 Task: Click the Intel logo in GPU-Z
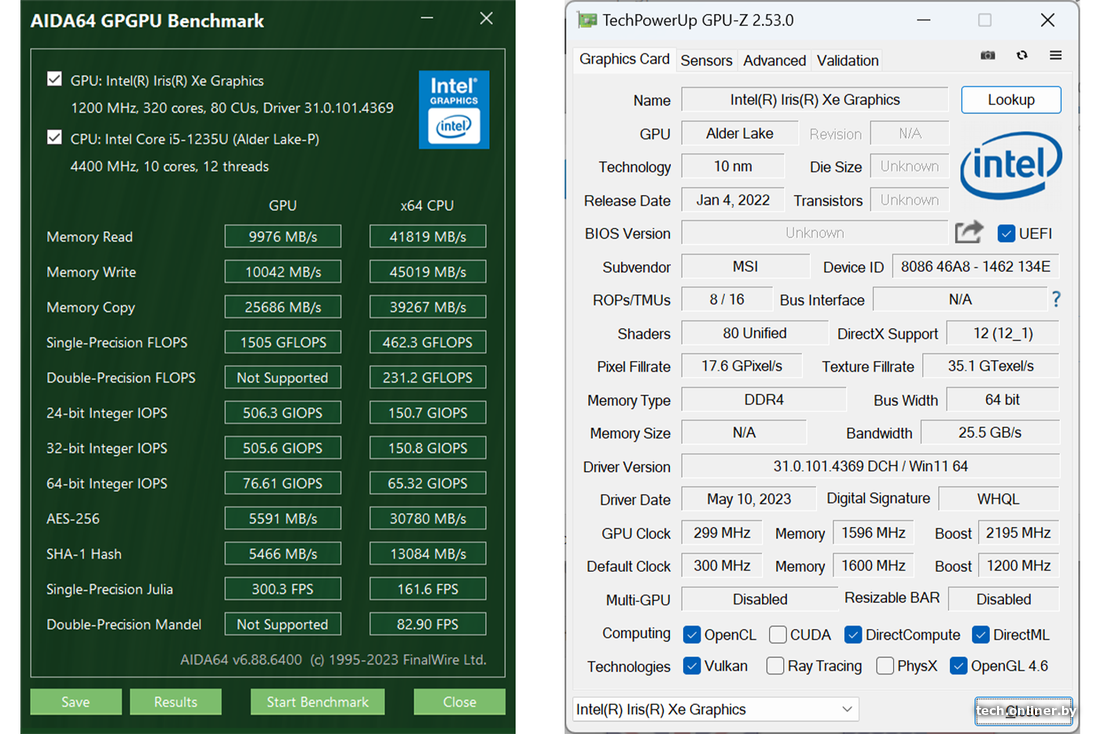coord(1010,167)
